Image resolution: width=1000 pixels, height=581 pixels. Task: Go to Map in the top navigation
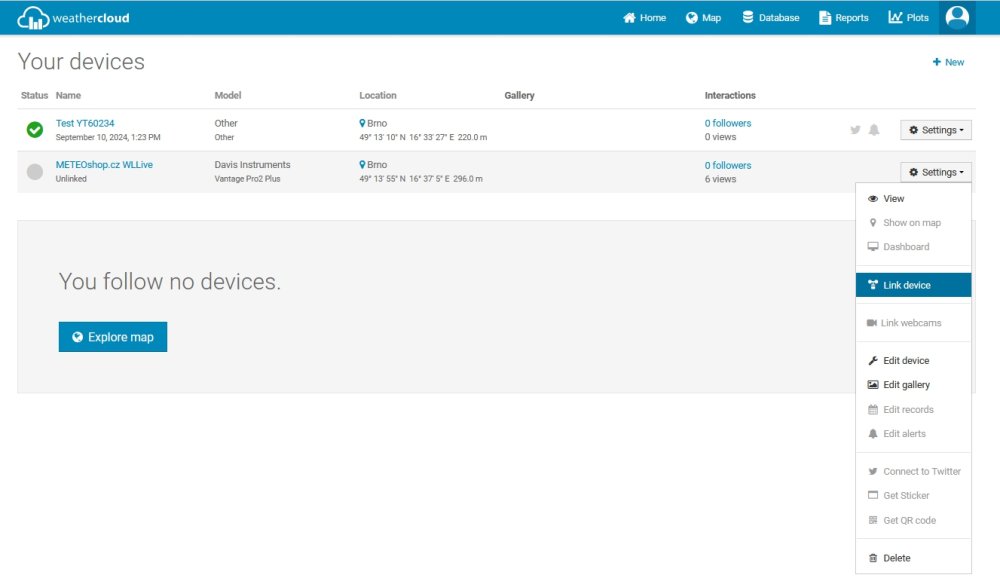click(703, 18)
